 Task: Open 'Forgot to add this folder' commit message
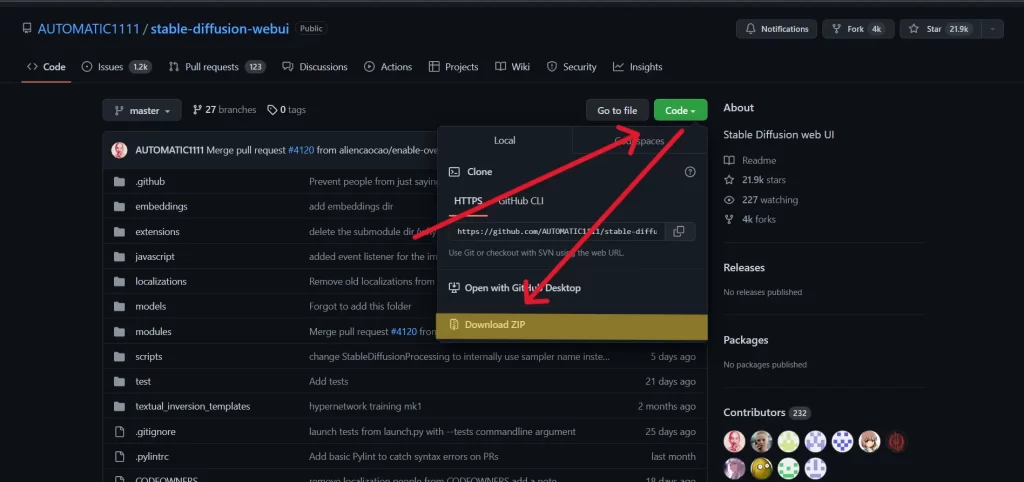click(x=360, y=306)
